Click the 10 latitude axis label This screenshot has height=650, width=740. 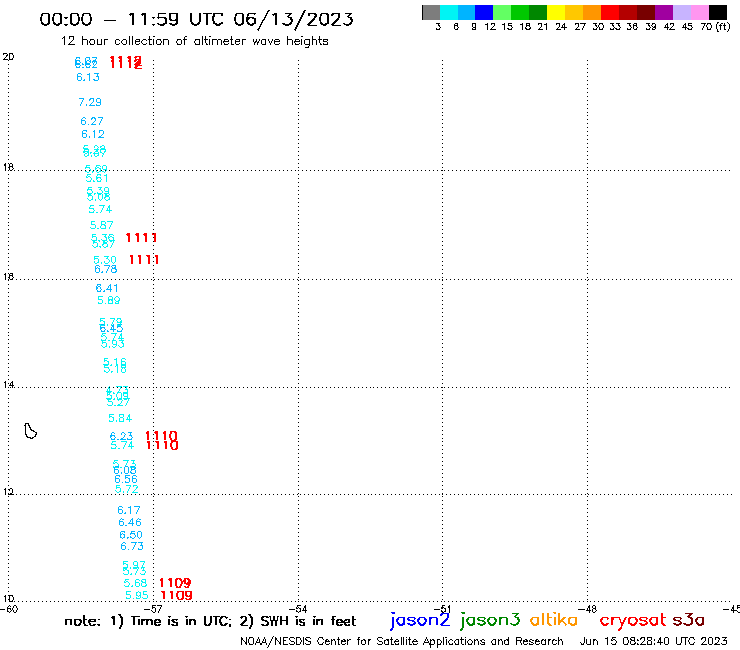tap(8, 599)
